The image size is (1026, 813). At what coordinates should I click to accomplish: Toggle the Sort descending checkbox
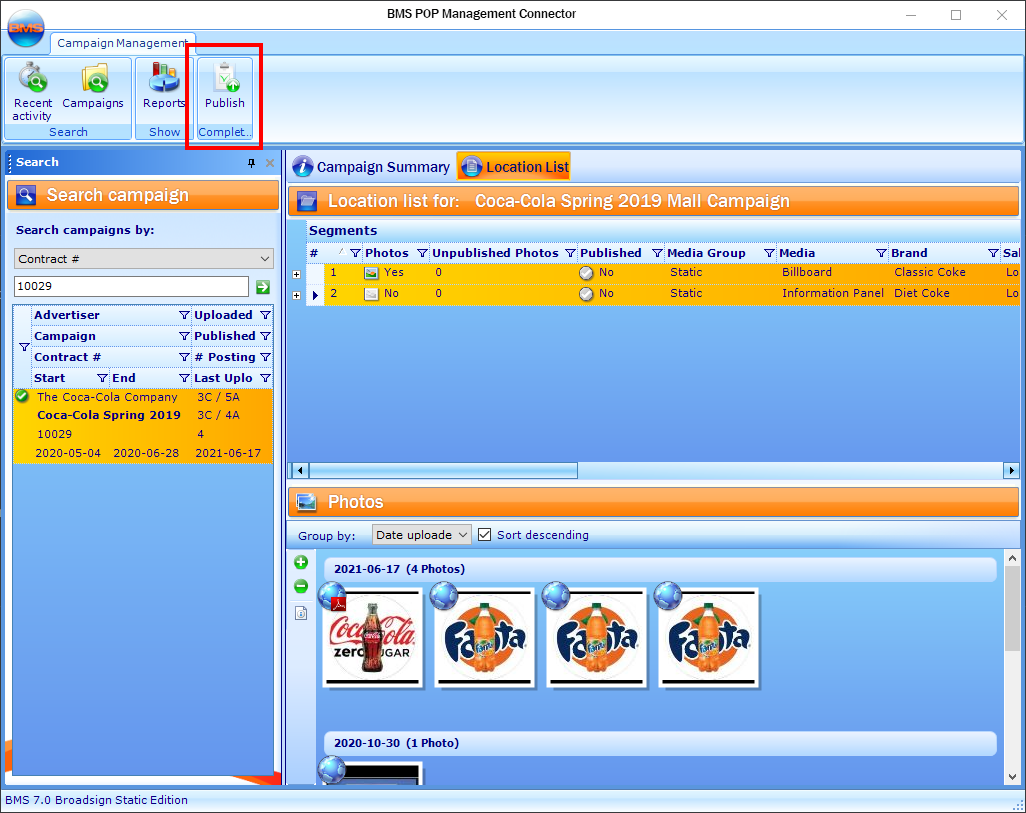pyautogui.click(x=484, y=535)
